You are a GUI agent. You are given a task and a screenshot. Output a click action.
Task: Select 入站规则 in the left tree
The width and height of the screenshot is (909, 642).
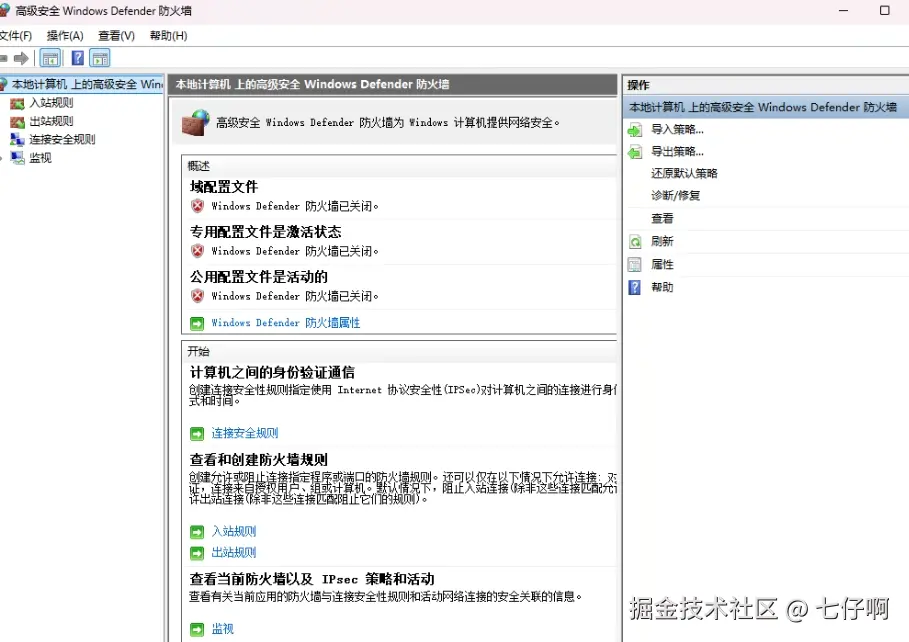51,103
